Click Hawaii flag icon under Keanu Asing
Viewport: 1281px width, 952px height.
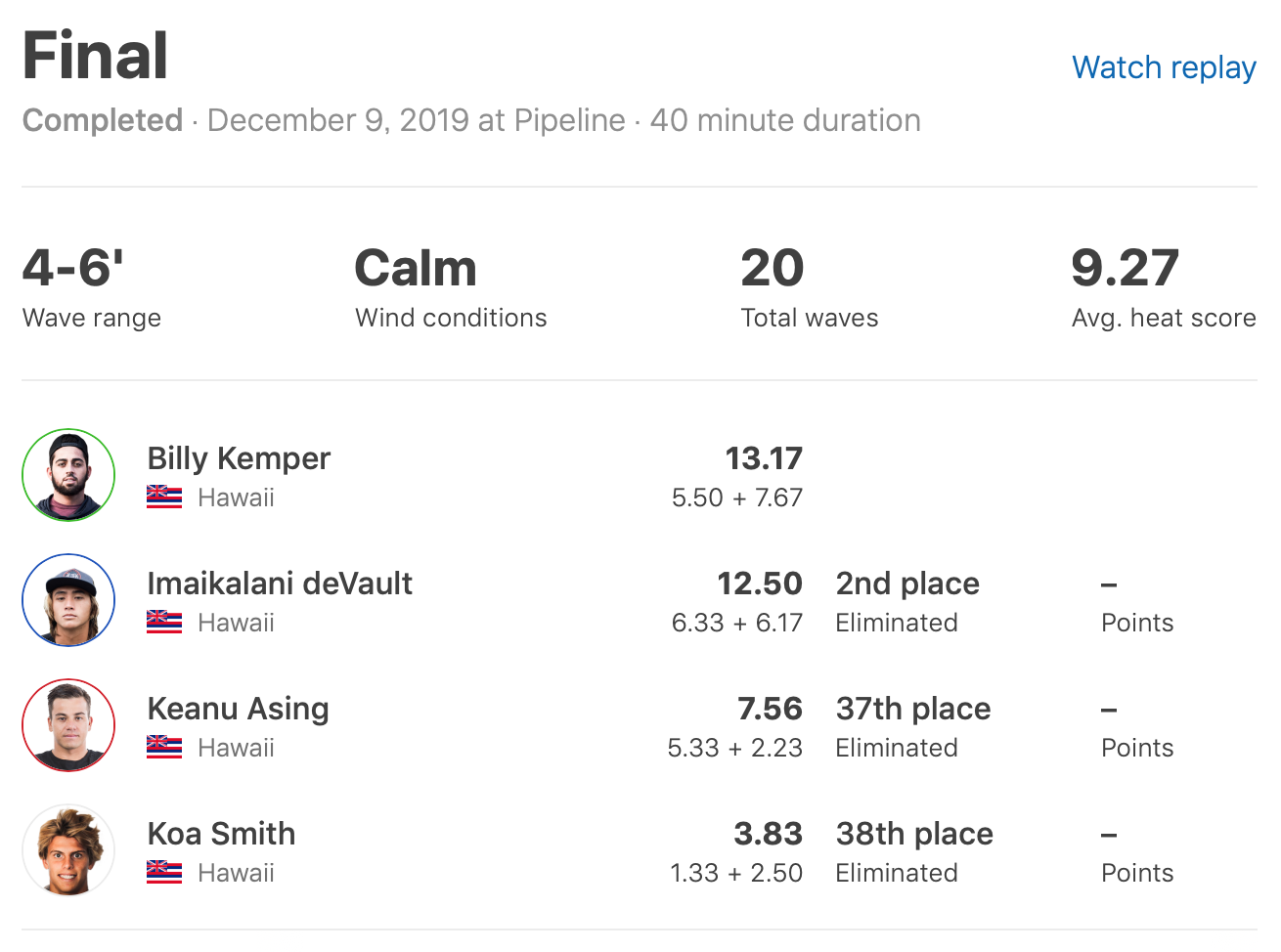tap(164, 748)
